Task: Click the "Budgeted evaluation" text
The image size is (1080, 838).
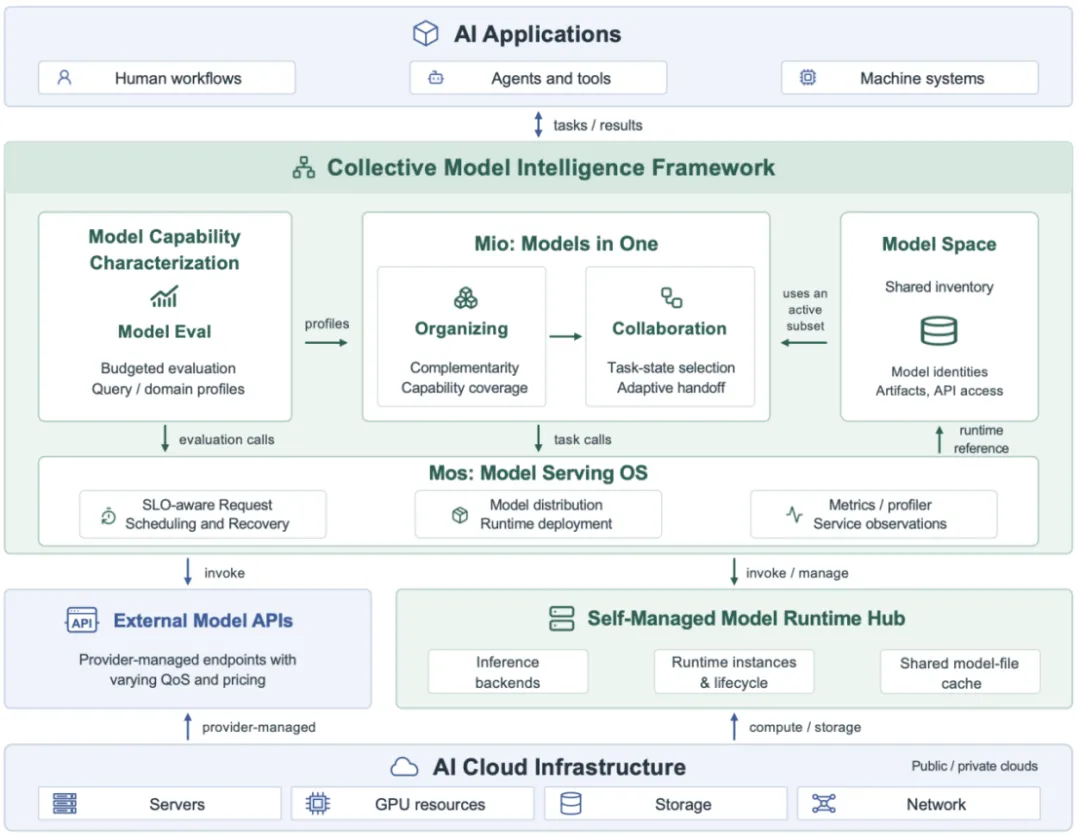Action: coord(168,368)
